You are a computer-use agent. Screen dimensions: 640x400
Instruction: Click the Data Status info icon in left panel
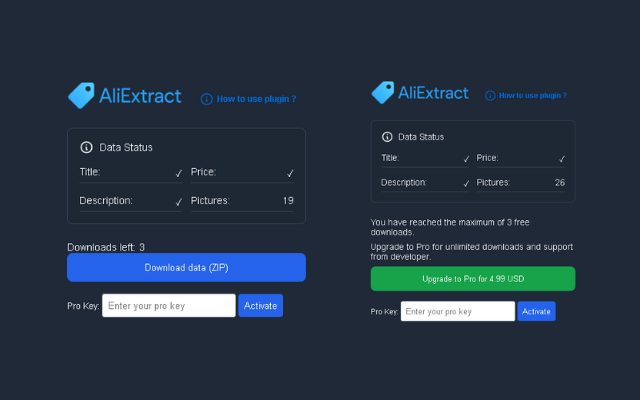[x=86, y=147]
